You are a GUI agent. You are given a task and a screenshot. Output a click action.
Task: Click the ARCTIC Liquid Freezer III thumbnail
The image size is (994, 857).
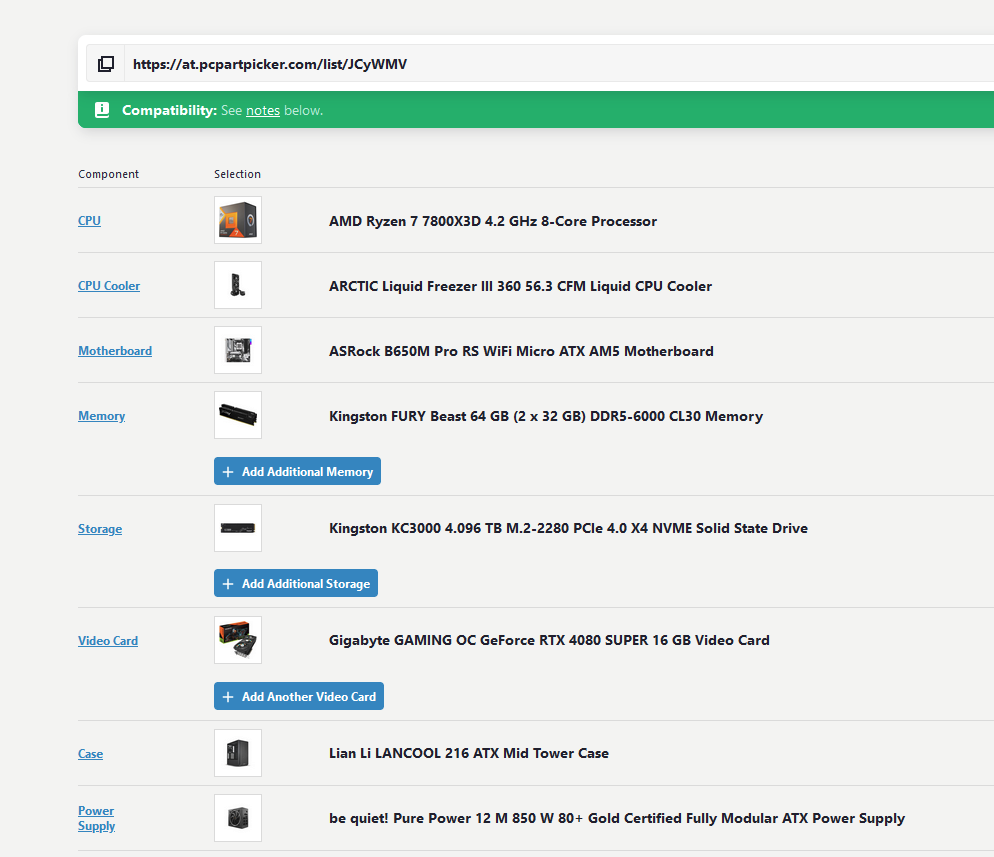tap(238, 285)
